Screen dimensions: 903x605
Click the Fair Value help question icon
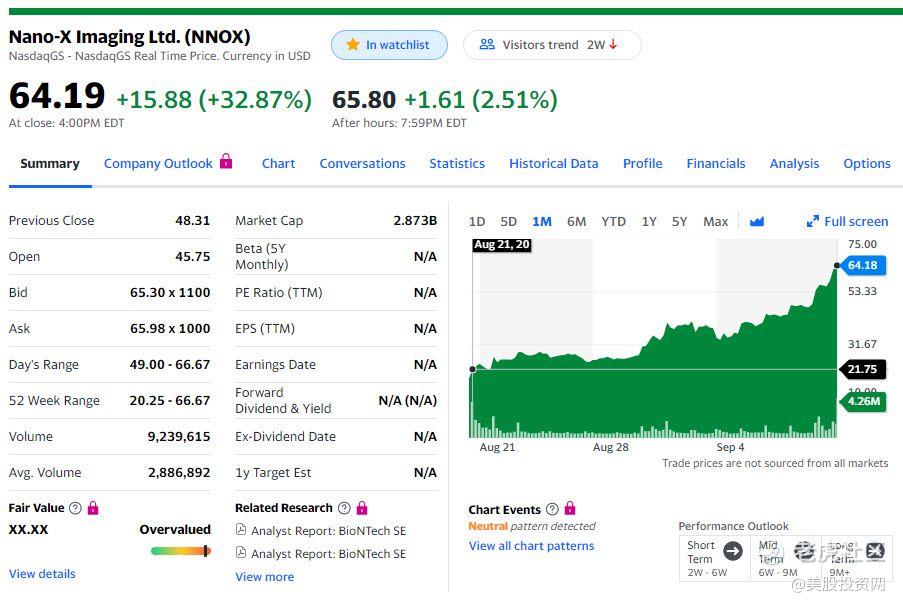75,508
